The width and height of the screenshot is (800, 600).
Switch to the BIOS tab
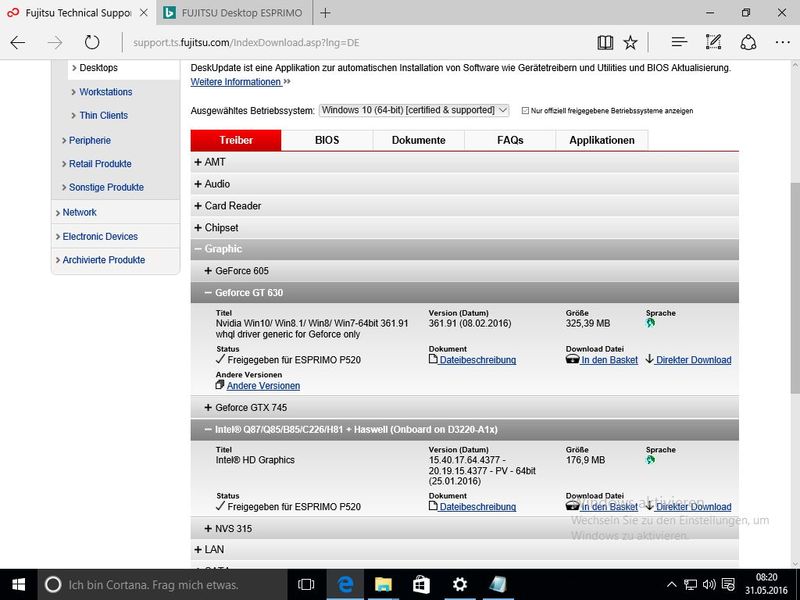(327, 140)
